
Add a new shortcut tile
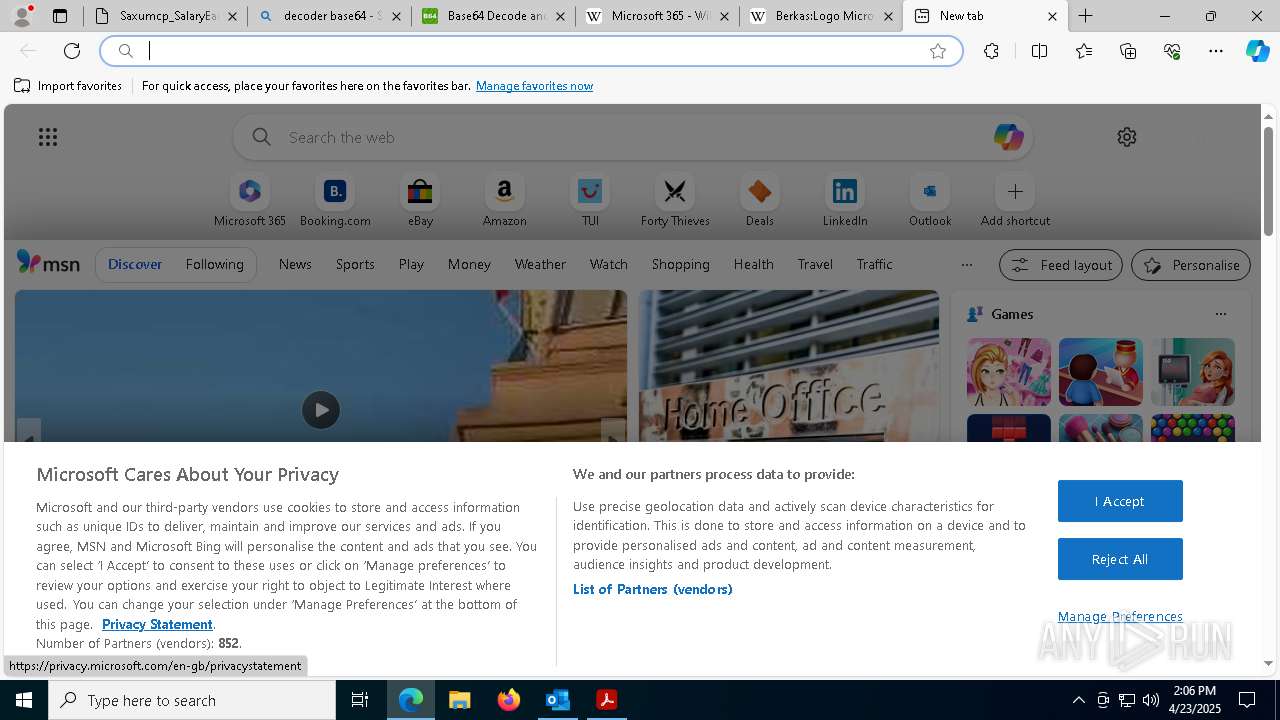(x=1015, y=202)
